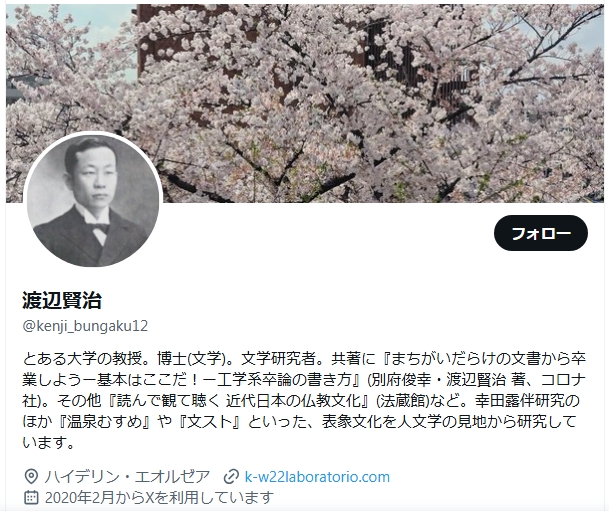Image resolution: width=609 pixels, height=511 pixels.
Task: Open the circular profile avatar photo
Action: click(93, 200)
